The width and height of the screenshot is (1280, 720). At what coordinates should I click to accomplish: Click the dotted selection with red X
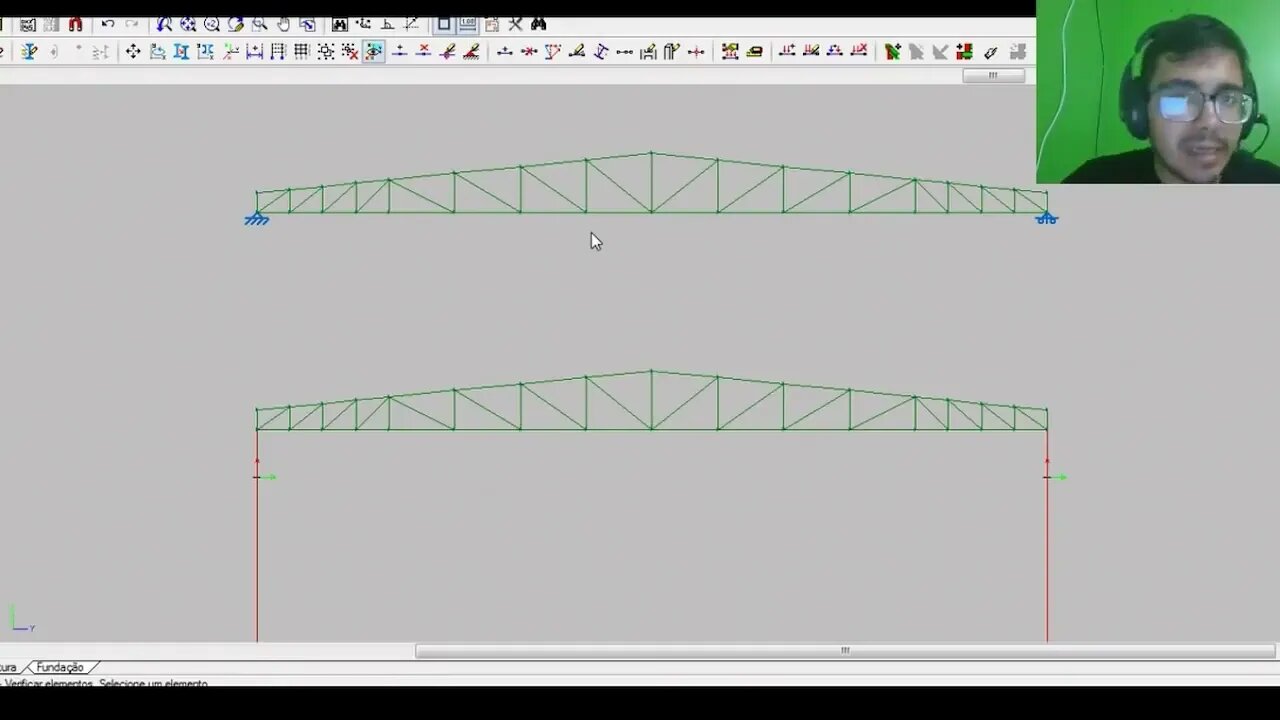[x=350, y=51]
